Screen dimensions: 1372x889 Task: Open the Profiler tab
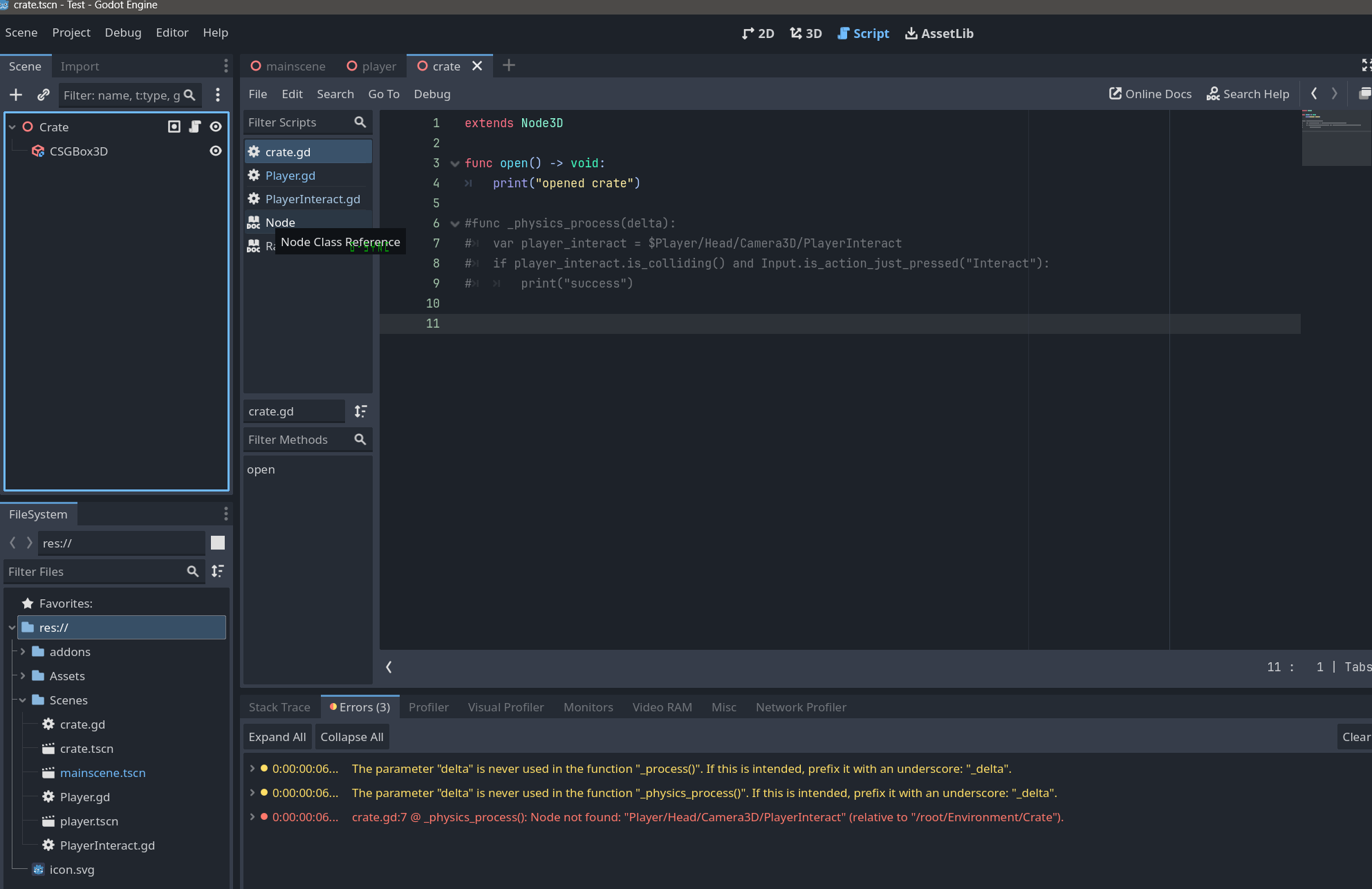click(x=429, y=706)
